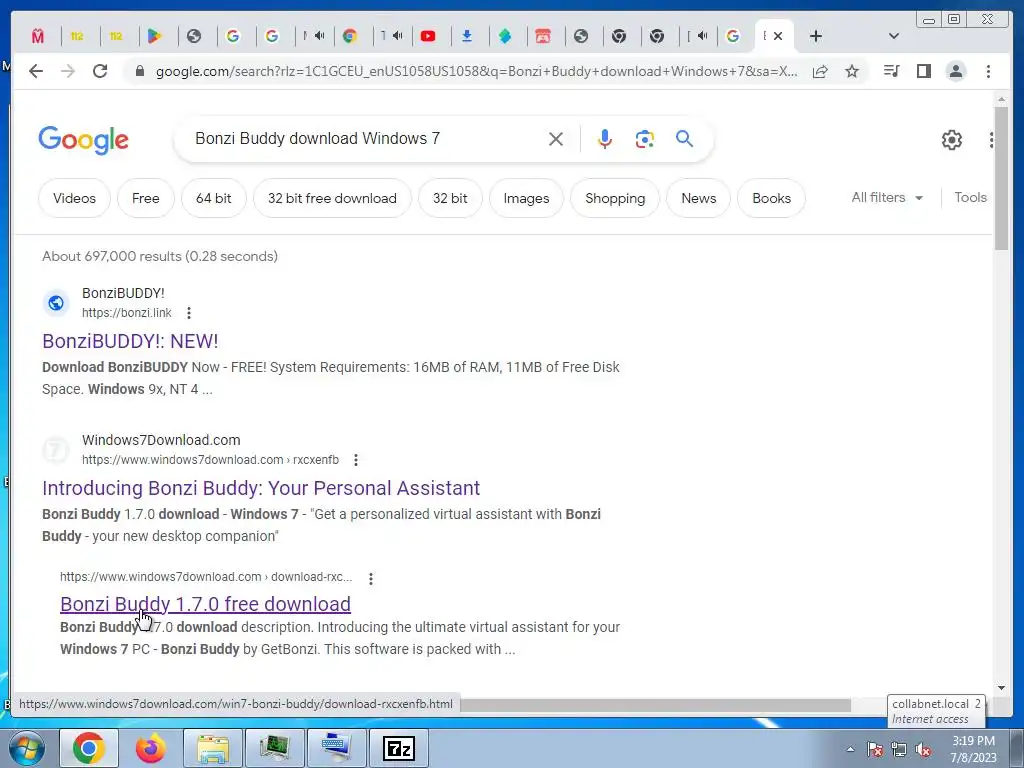Expand the All filters dropdown

point(887,197)
